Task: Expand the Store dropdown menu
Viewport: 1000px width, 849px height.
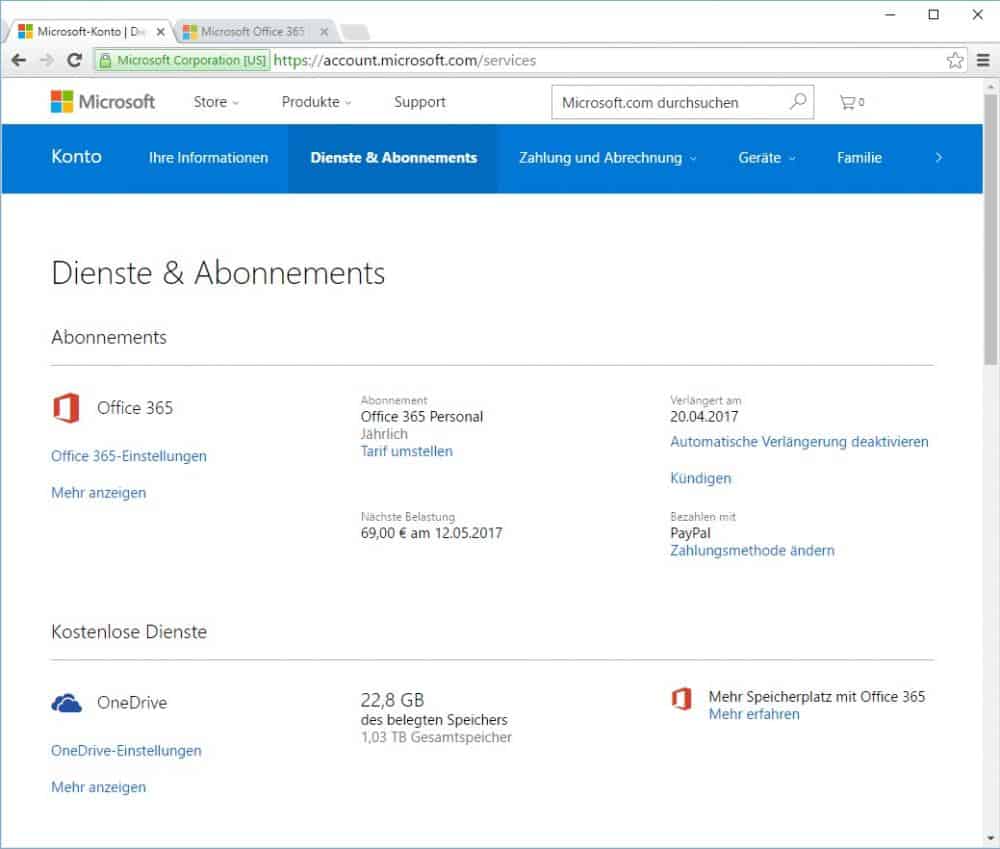Action: (216, 102)
